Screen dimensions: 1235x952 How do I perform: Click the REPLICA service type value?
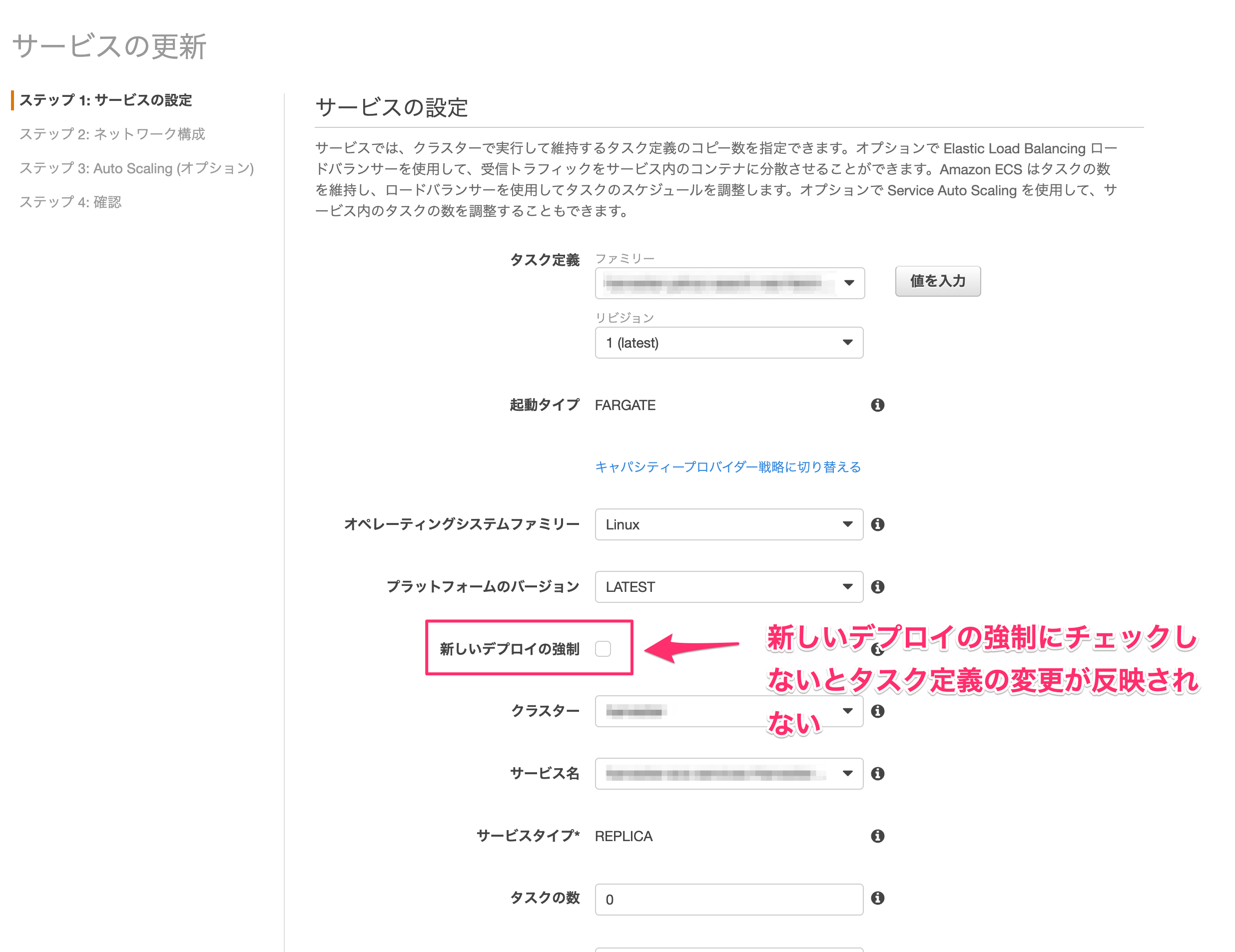coord(623,836)
